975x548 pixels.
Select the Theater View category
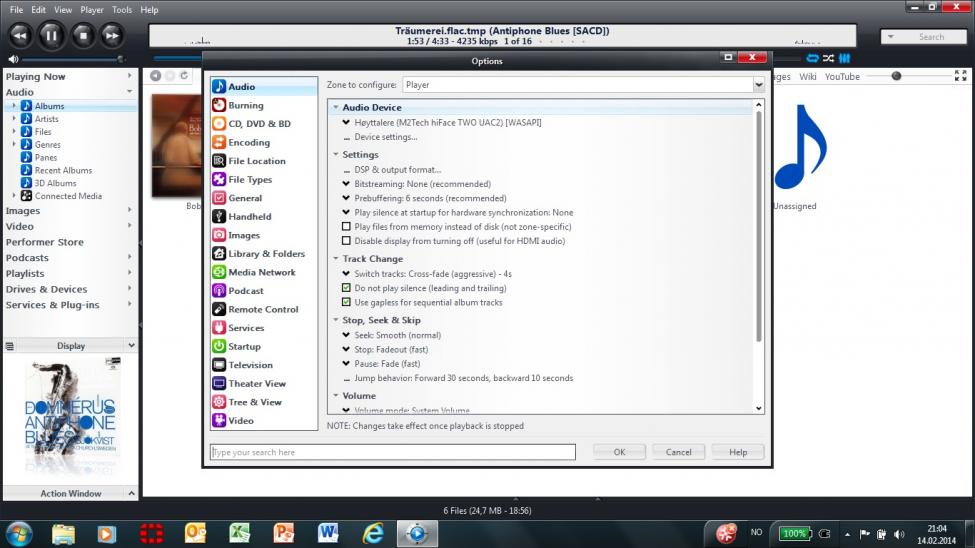tap(256, 383)
